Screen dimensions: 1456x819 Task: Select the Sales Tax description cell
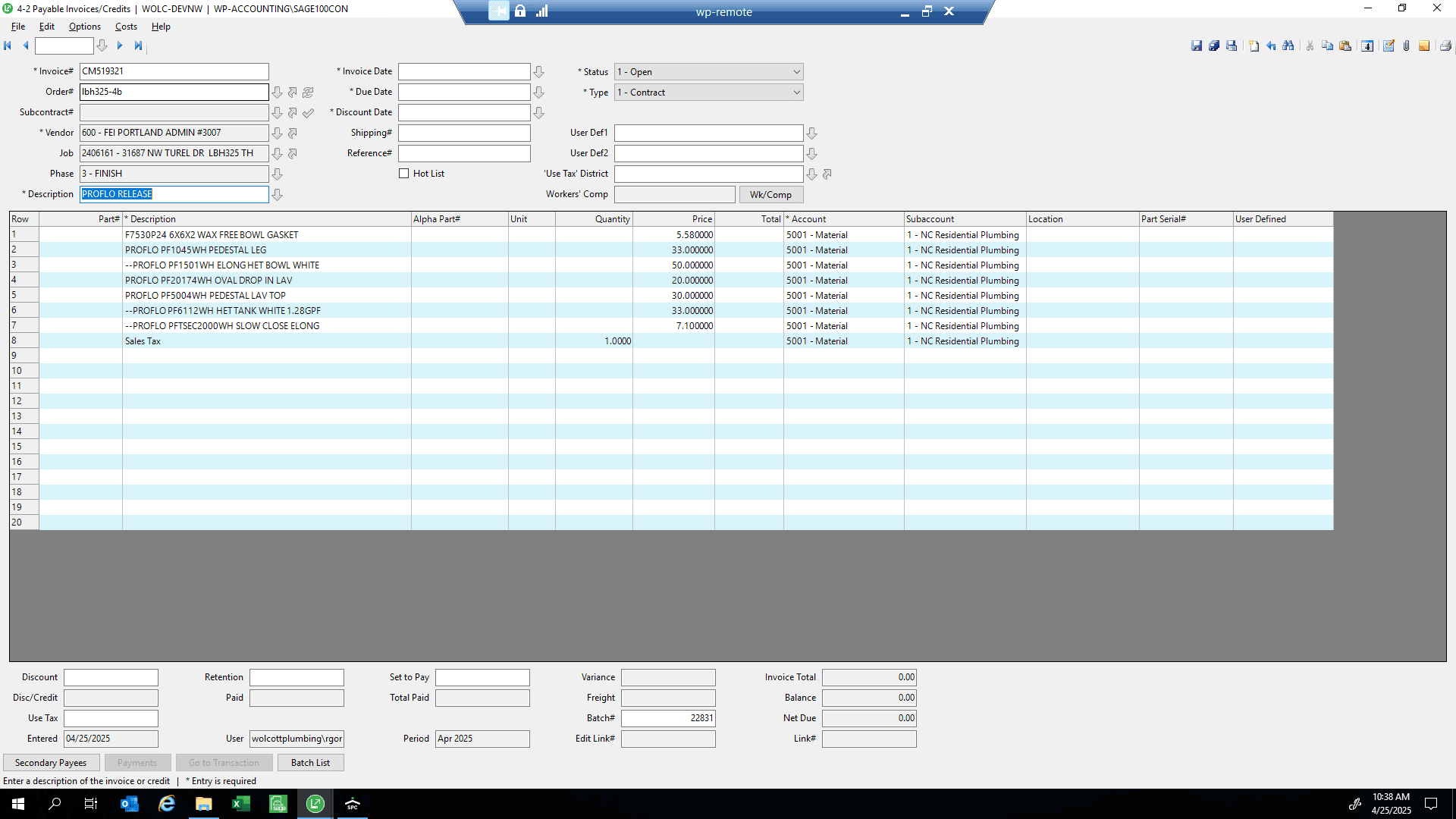pyautogui.click(x=267, y=341)
